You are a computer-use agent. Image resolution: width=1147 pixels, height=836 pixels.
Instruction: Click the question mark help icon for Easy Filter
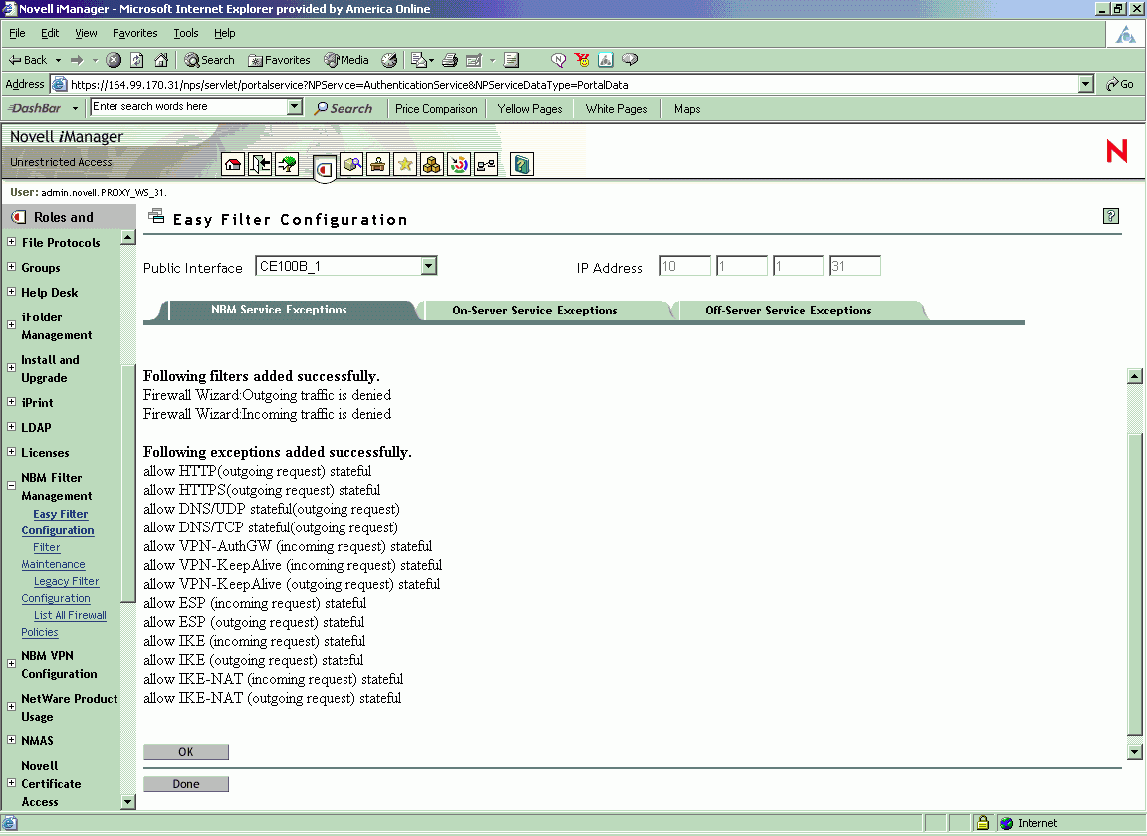pyautogui.click(x=1110, y=216)
